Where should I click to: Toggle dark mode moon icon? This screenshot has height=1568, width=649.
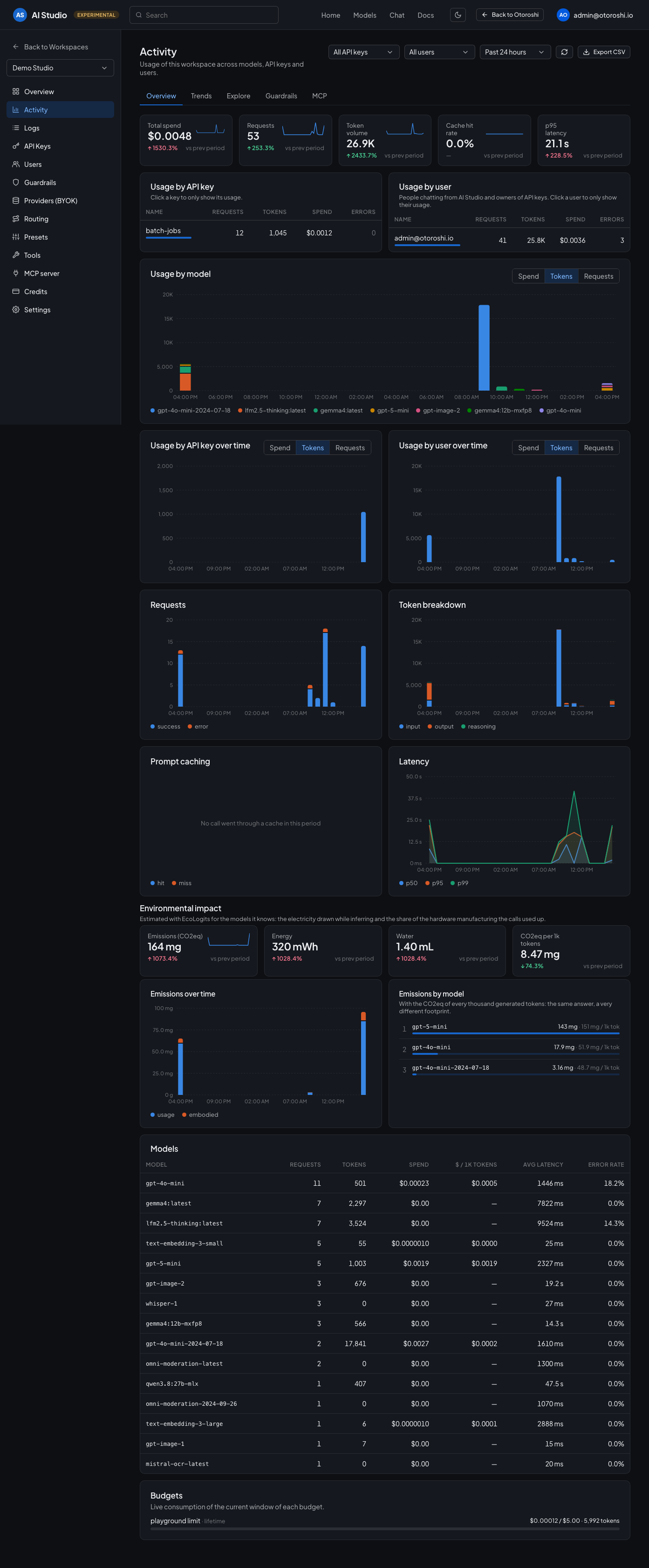(x=458, y=14)
